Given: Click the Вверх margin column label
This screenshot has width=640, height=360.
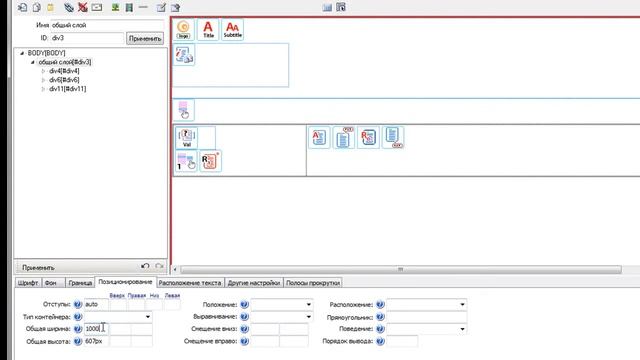Looking at the screenshot, I should 117,296.
